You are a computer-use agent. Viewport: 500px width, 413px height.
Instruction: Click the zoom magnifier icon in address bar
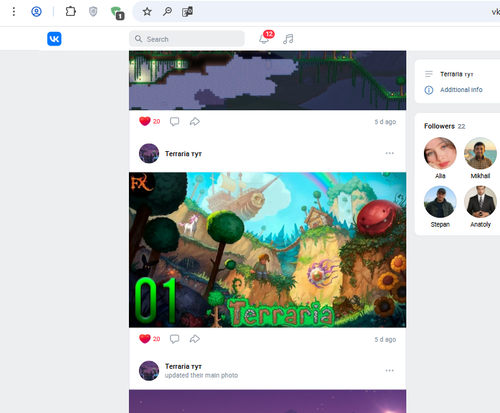167,12
